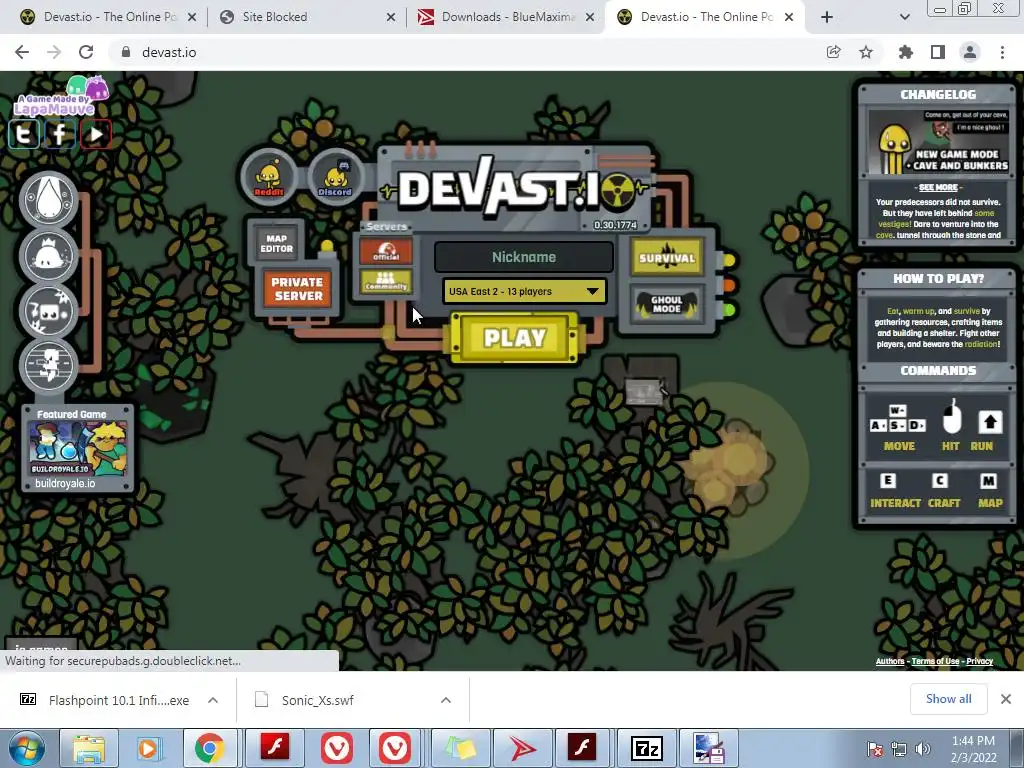Start the game with PLAY
1024x768 pixels.
click(515, 338)
